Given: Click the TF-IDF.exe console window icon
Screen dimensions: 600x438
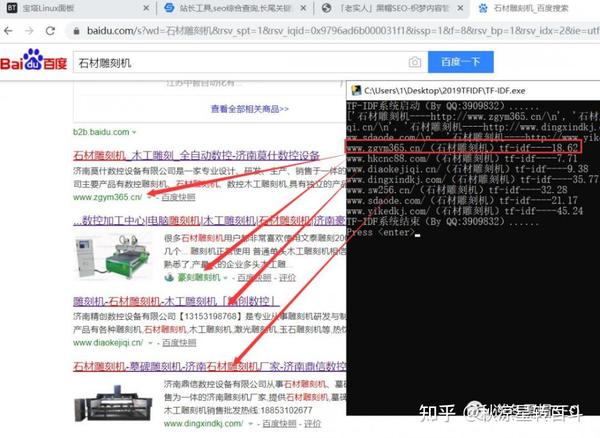Looking at the screenshot, I should (356, 90).
